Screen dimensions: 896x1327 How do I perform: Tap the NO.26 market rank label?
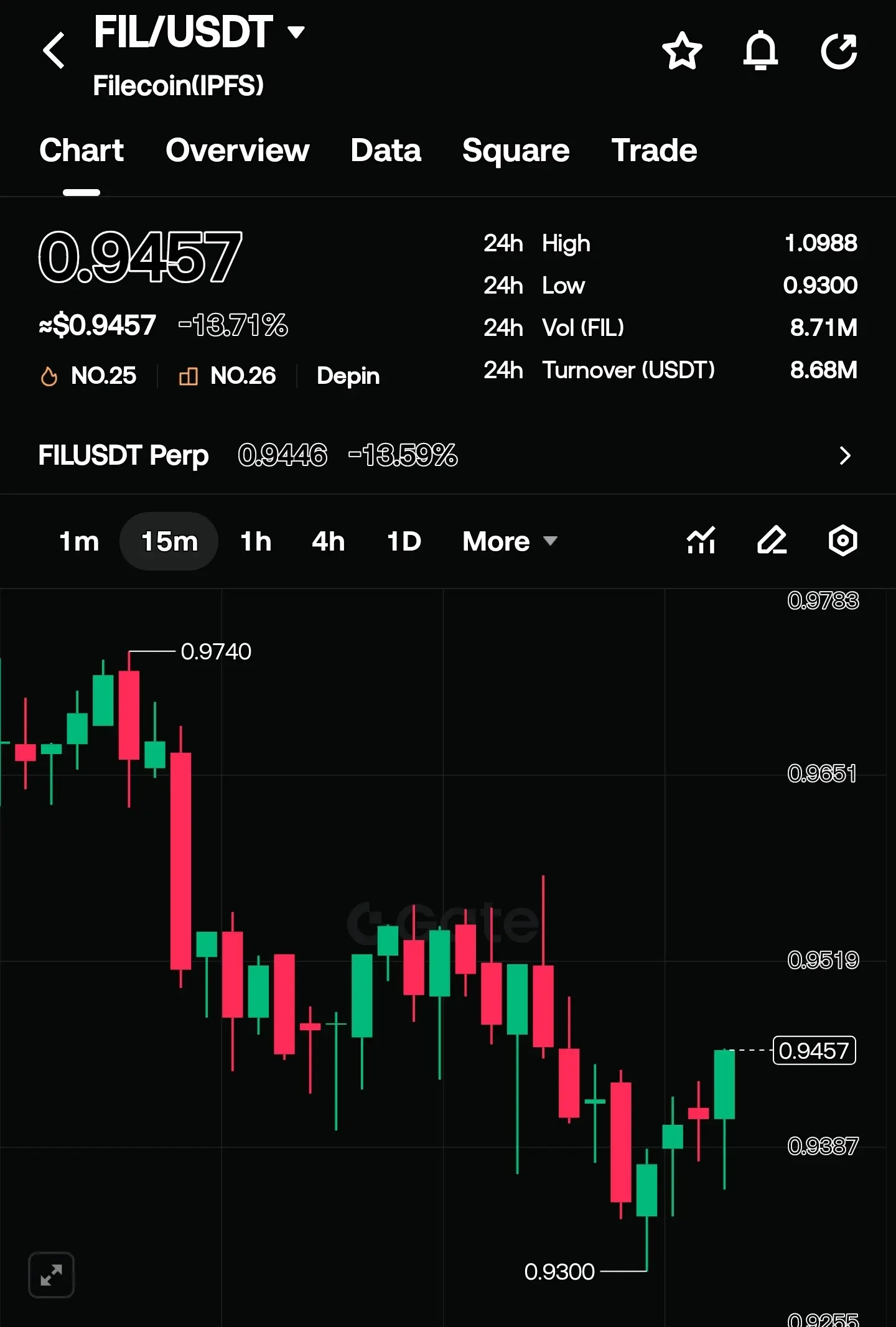pos(243,376)
